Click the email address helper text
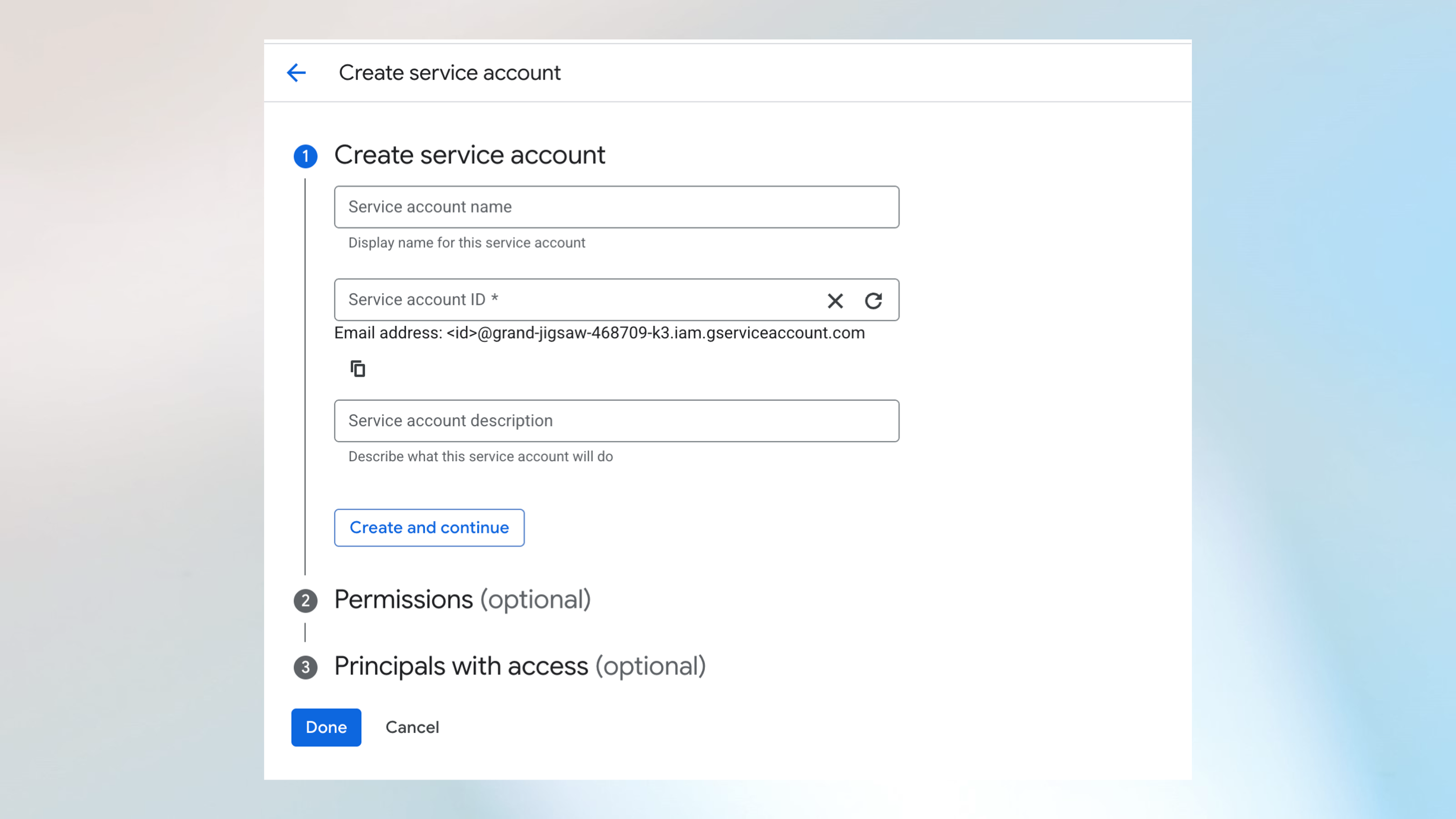This screenshot has width=1456, height=819. click(x=599, y=333)
